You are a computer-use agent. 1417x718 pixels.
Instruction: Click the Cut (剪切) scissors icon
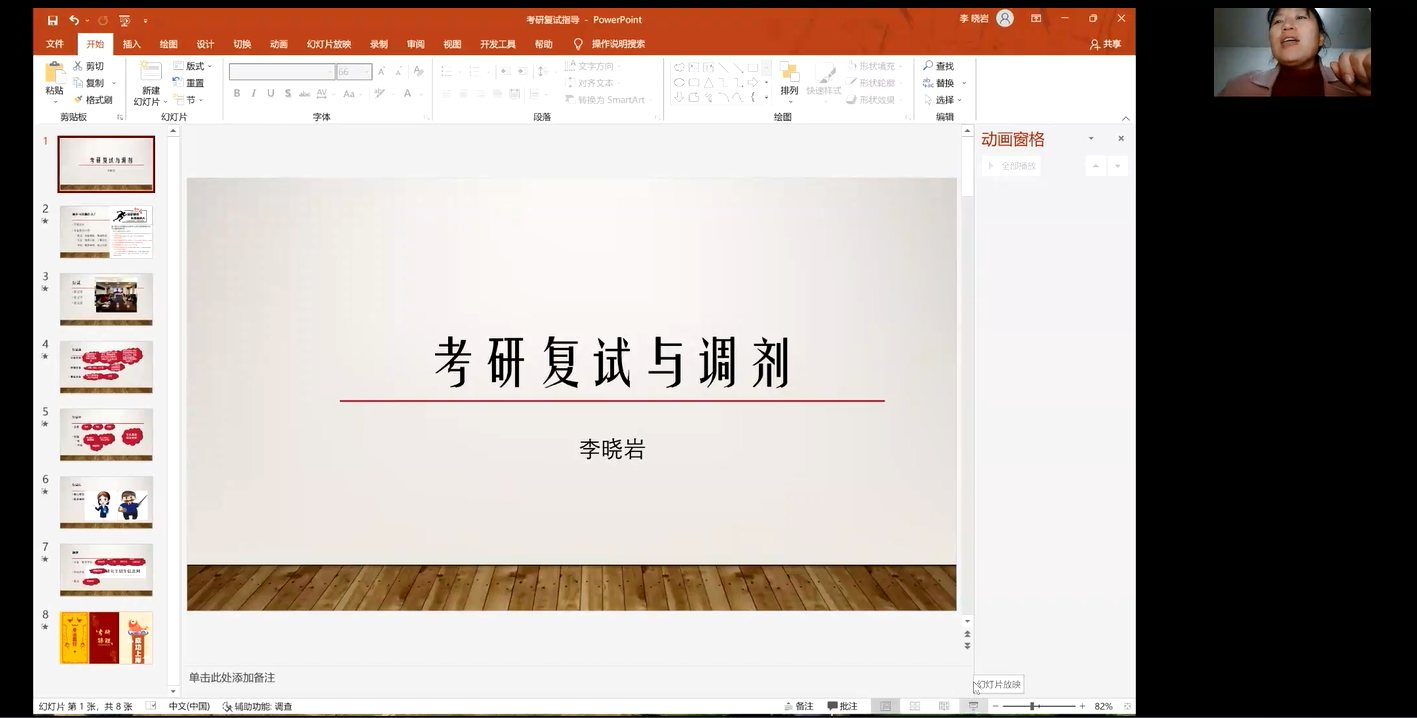(78, 66)
